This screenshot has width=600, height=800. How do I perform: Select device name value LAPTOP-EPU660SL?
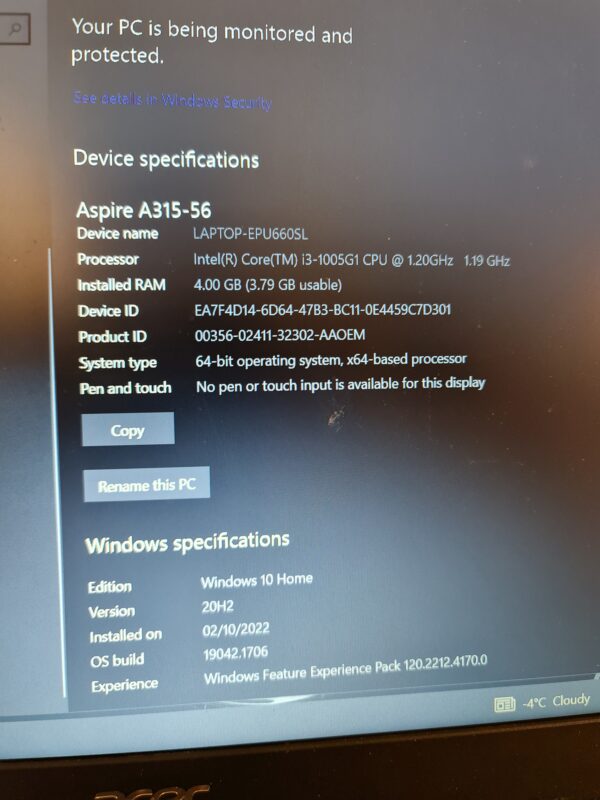tap(250, 234)
